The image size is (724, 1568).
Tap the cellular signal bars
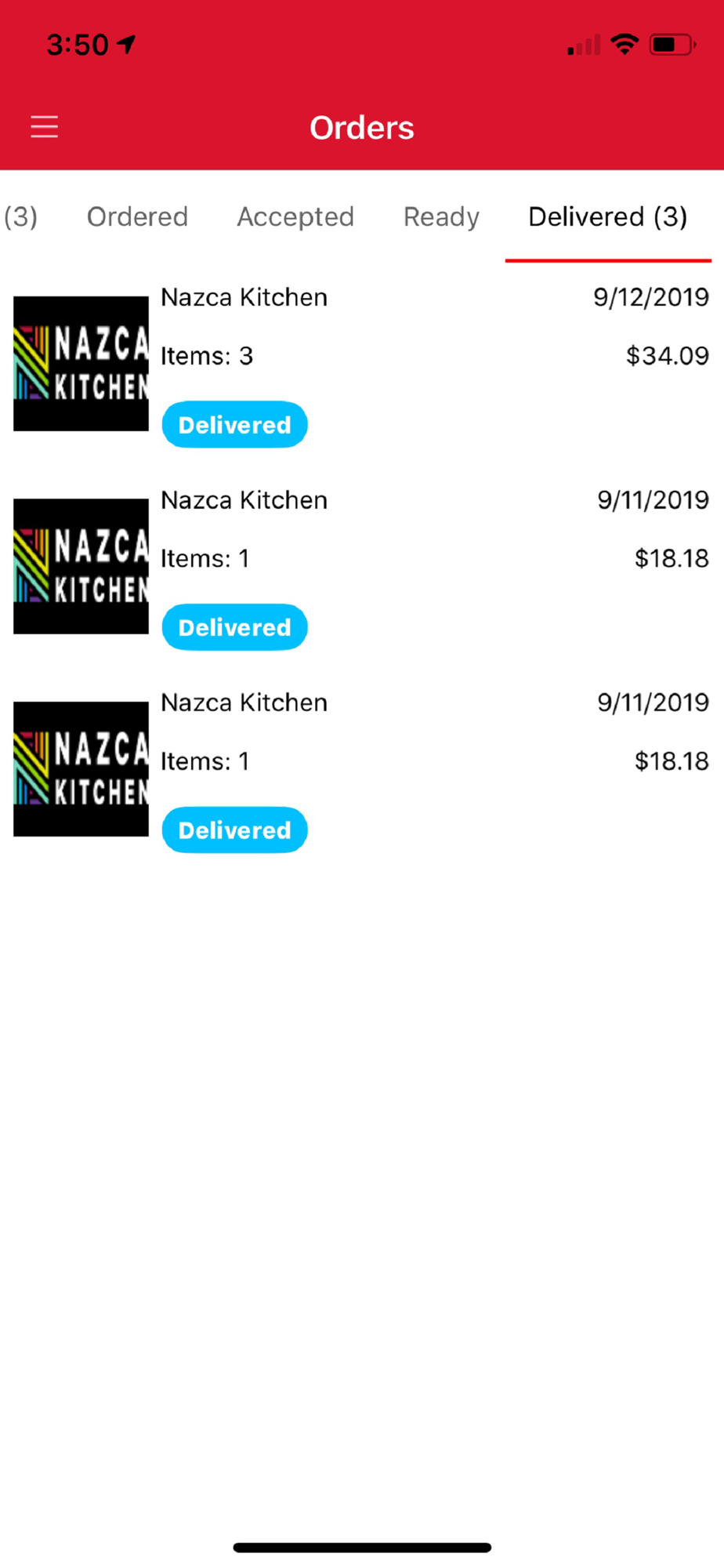pyautogui.click(x=584, y=46)
